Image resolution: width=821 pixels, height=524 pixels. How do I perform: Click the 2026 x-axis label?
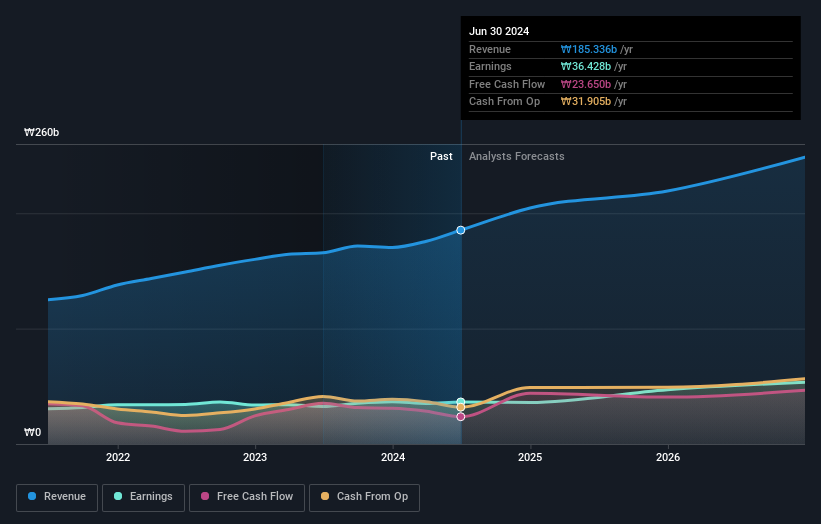(x=668, y=457)
